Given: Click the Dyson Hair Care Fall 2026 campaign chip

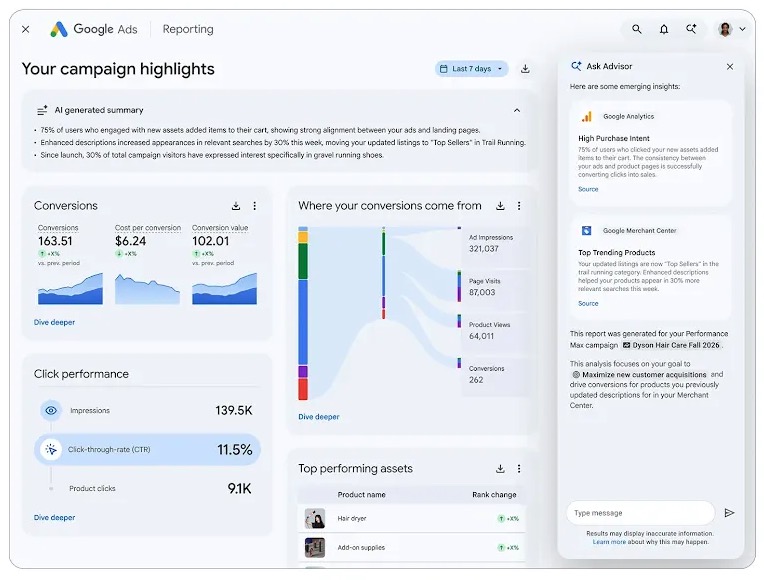Looking at the screenshot, I should click(x=671, y=345).
